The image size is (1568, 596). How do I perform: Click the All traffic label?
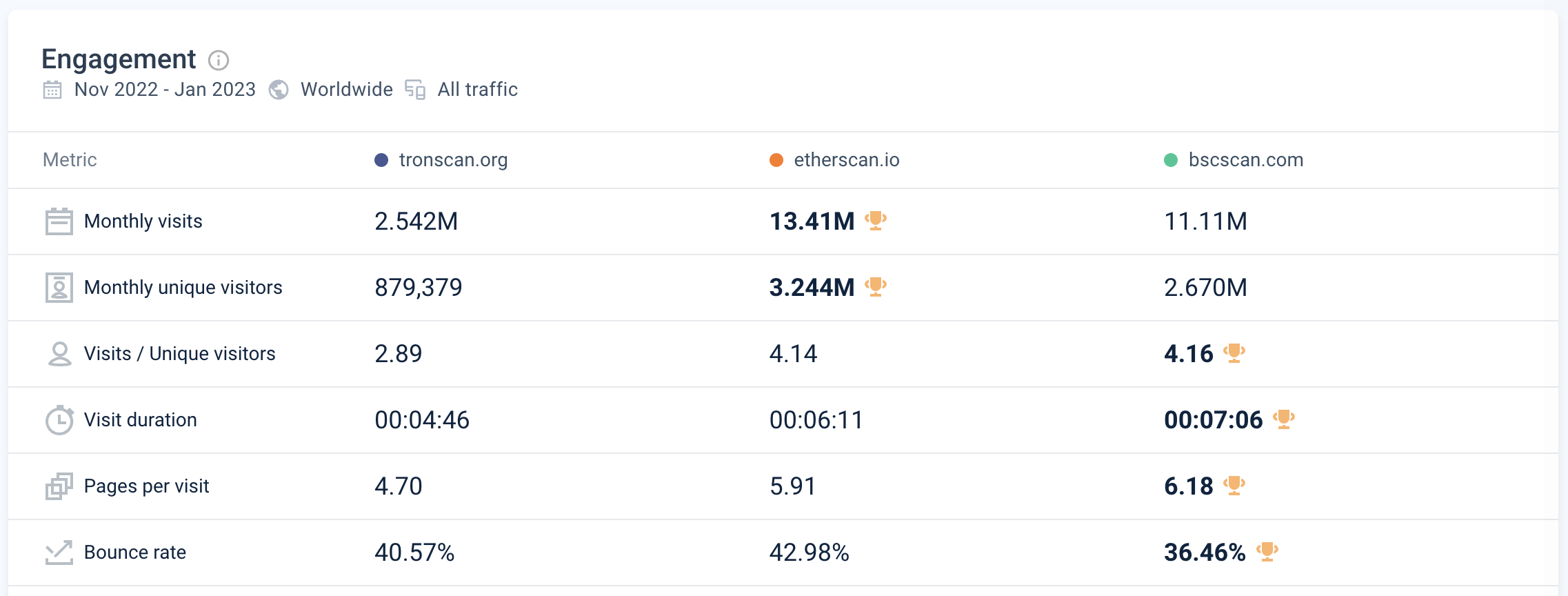click(478, 90)
